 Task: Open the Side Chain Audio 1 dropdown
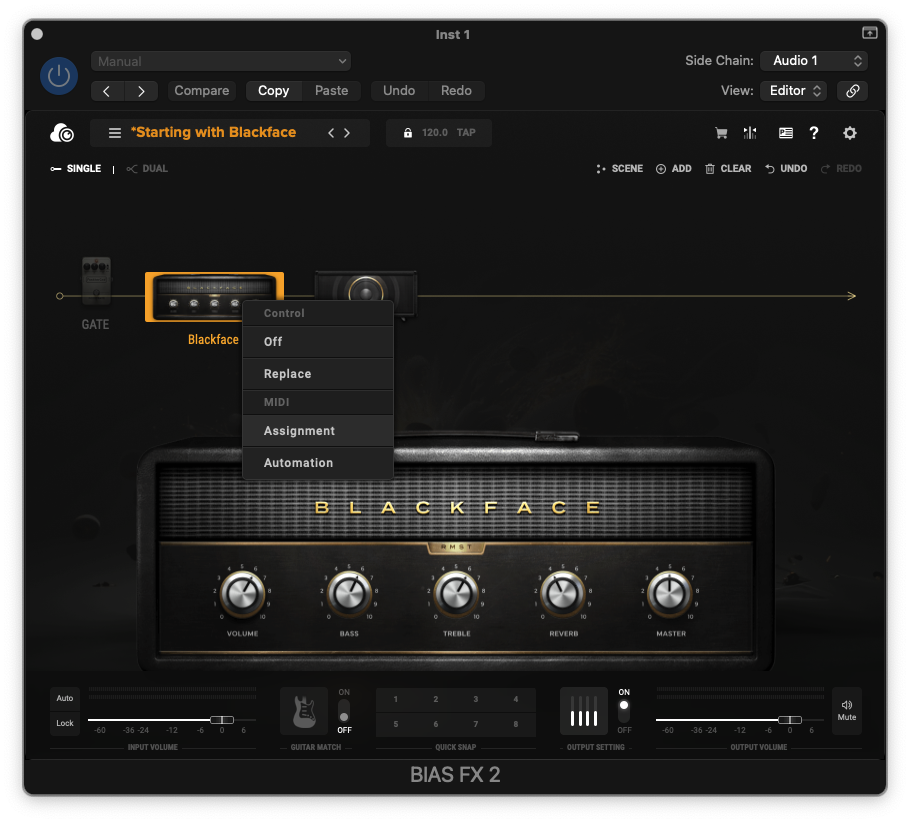814,60
